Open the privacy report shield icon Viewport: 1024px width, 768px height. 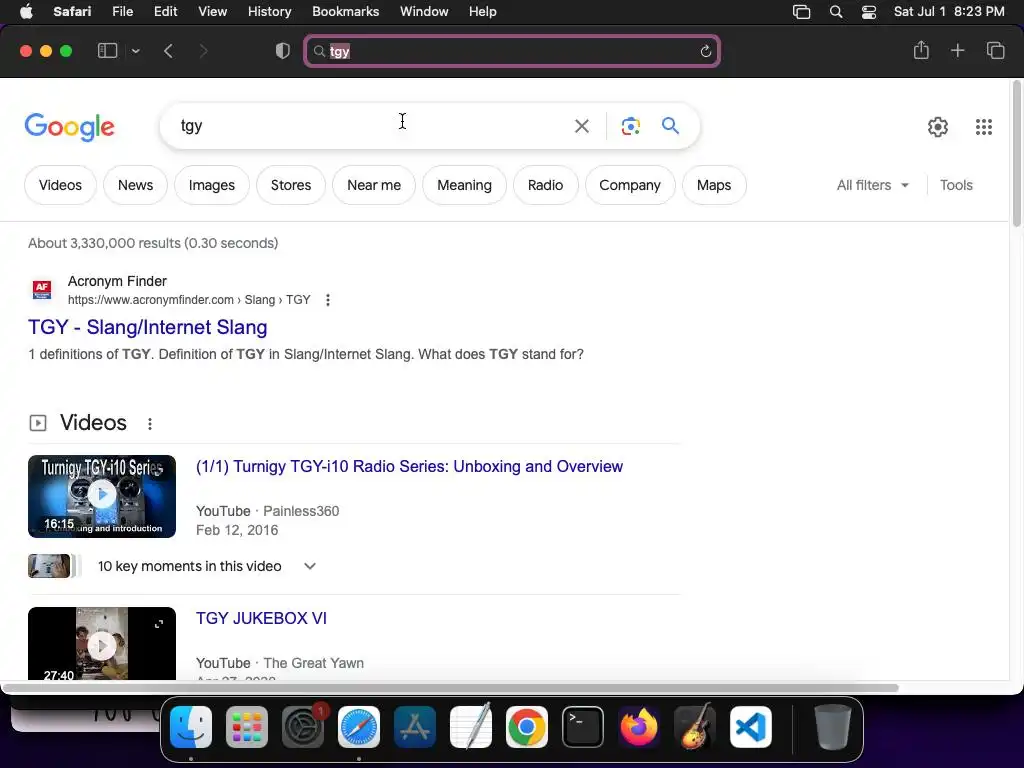(282, 51)
